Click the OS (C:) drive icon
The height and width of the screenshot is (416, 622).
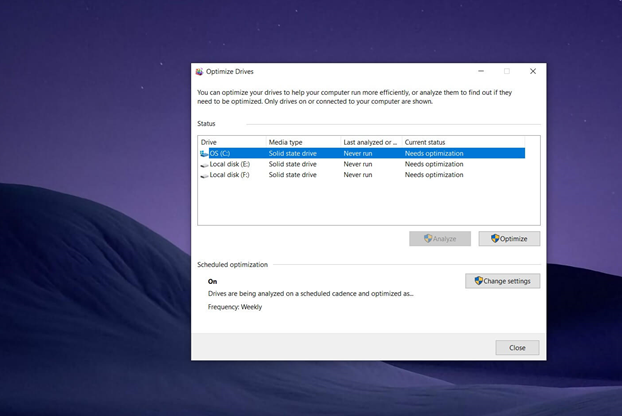tap(204, 153)
